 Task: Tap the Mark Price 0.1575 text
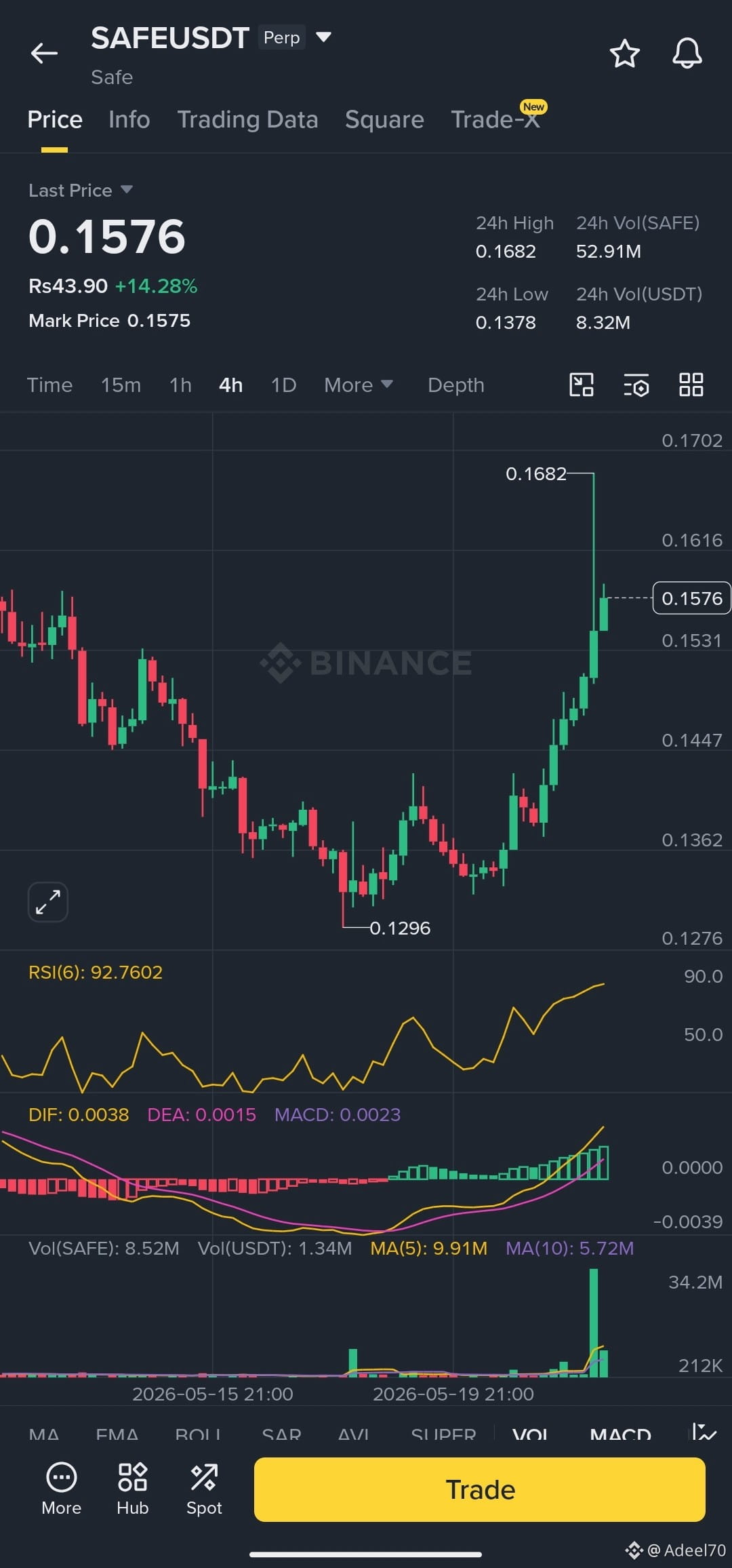tap(110, 321)
